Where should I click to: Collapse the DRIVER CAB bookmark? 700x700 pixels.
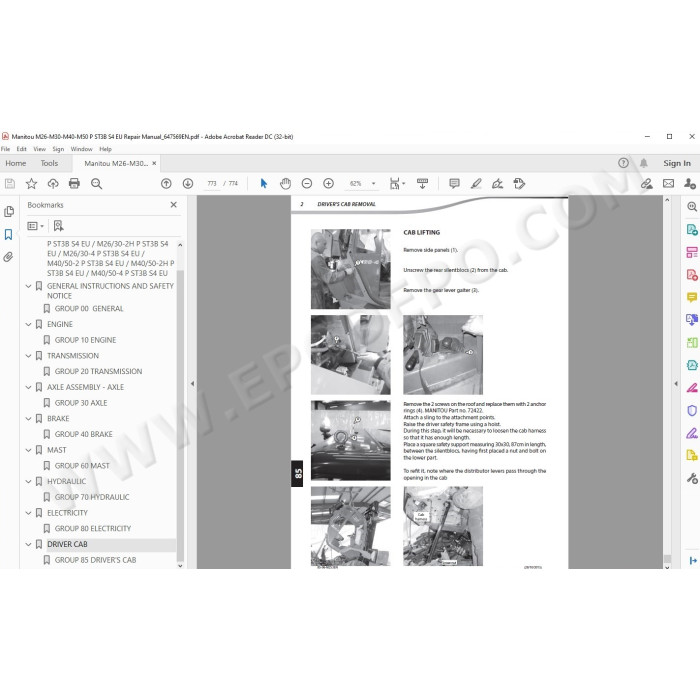pyautogui.click(x=28, y=544)
